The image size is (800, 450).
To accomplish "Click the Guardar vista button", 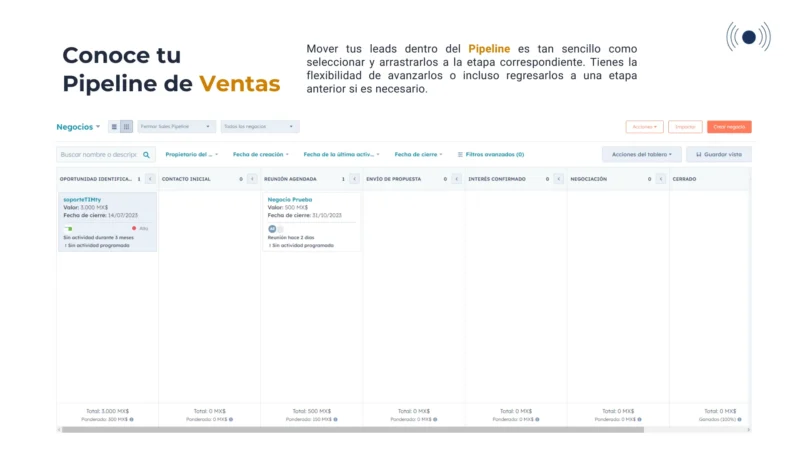I will point(718,155).
